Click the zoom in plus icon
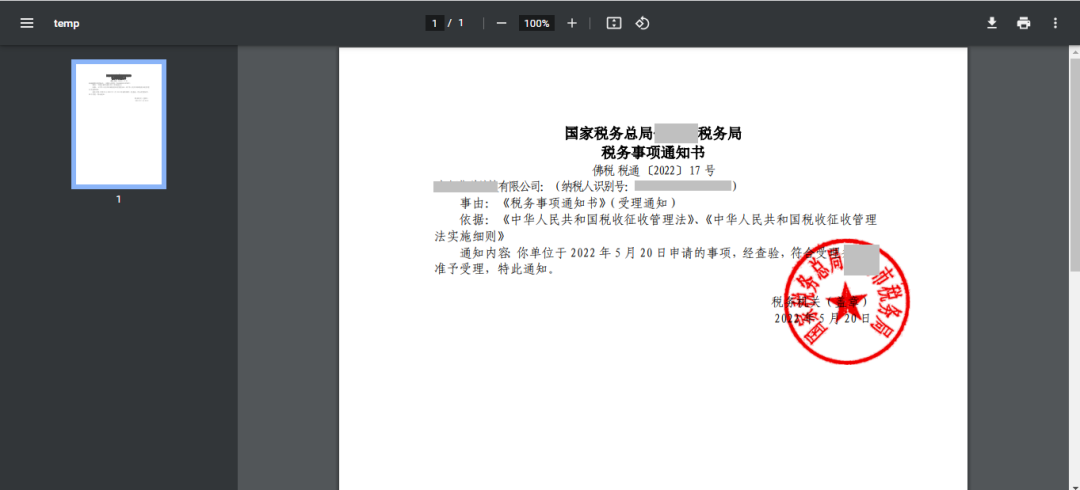 [x=572, y=23]
